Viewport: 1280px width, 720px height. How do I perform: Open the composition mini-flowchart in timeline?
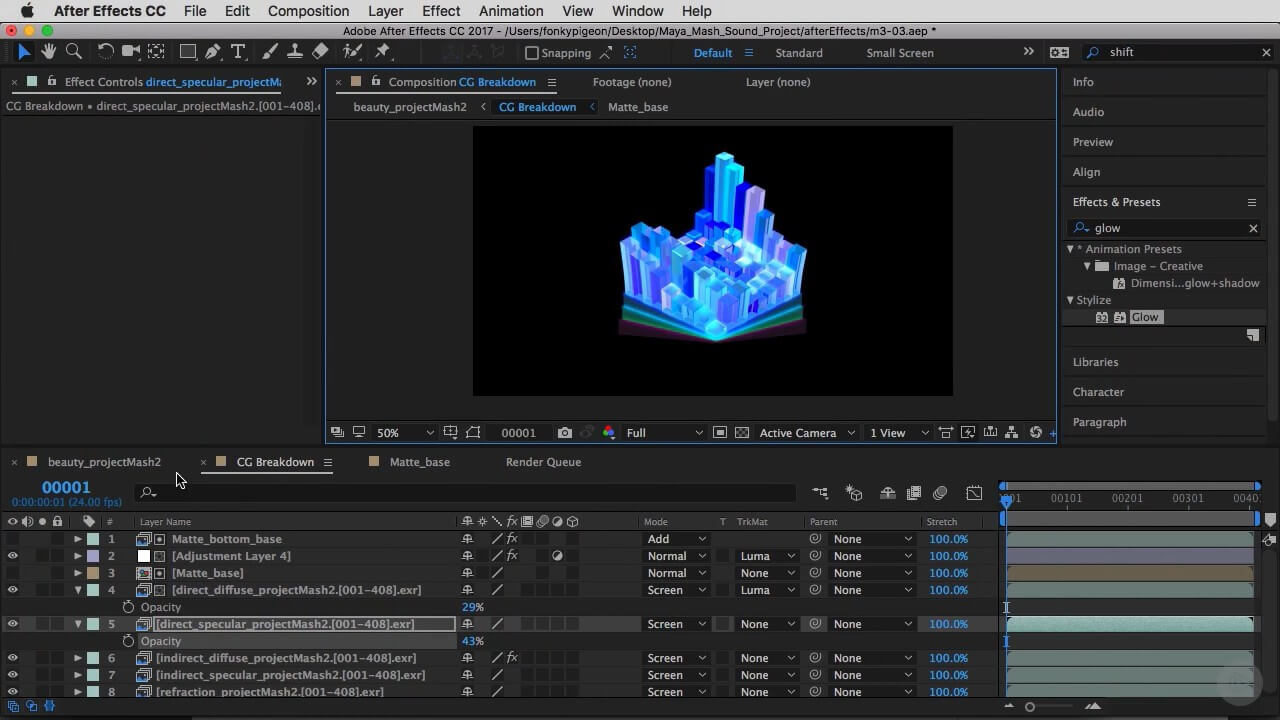click(x=820, y=493)
